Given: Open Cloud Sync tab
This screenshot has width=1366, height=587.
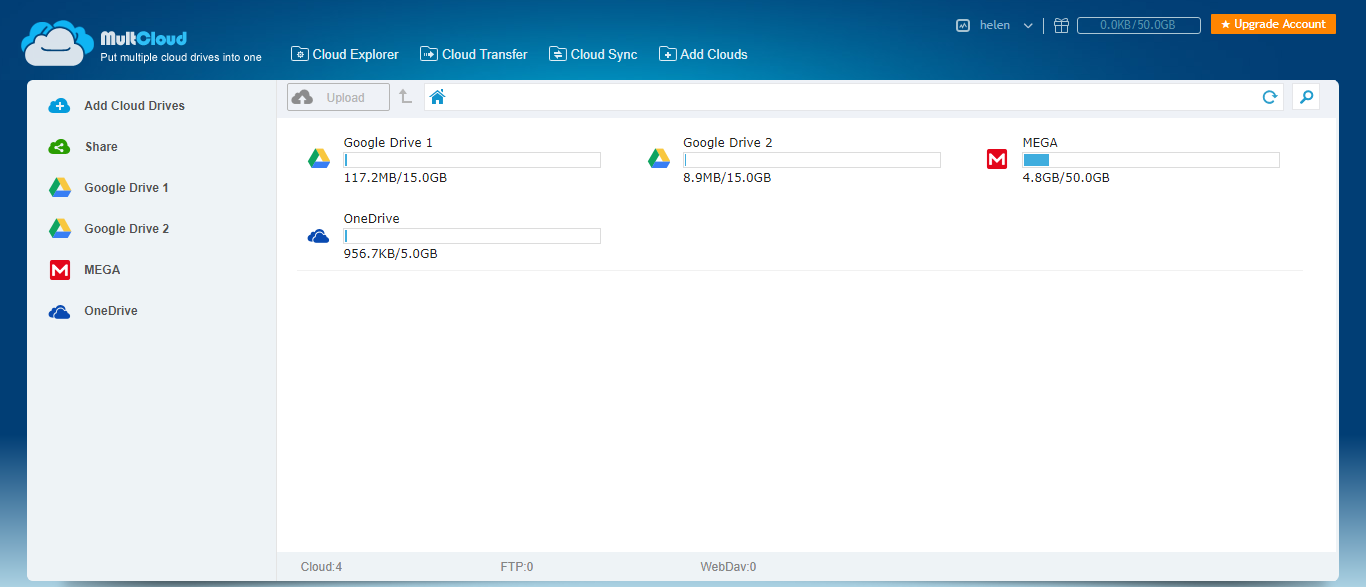Looking at the screenshot, I should pos(593,54).
